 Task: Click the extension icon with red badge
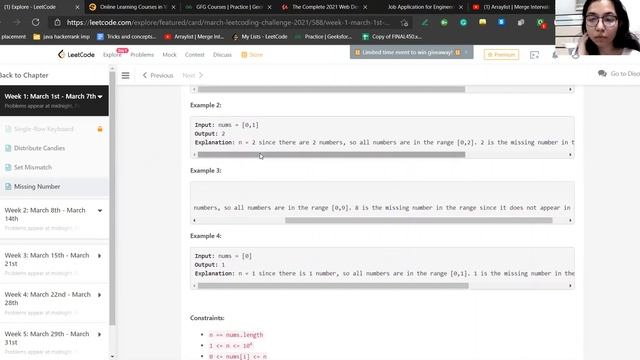pyautogui.click(x=541, y=23)
